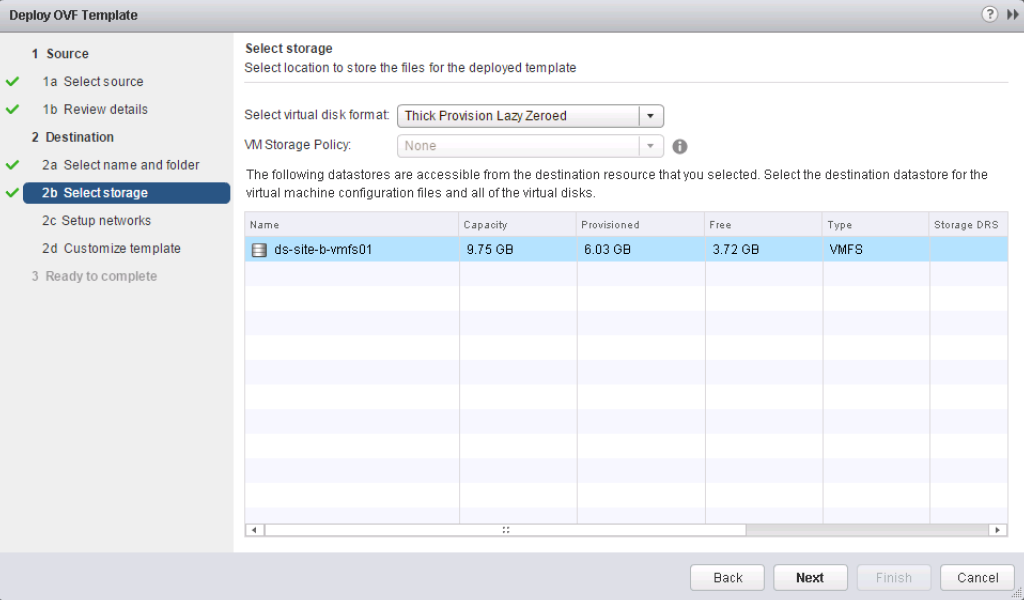
Task: Sort by the Name column header
Action: (x=352, y=225)
